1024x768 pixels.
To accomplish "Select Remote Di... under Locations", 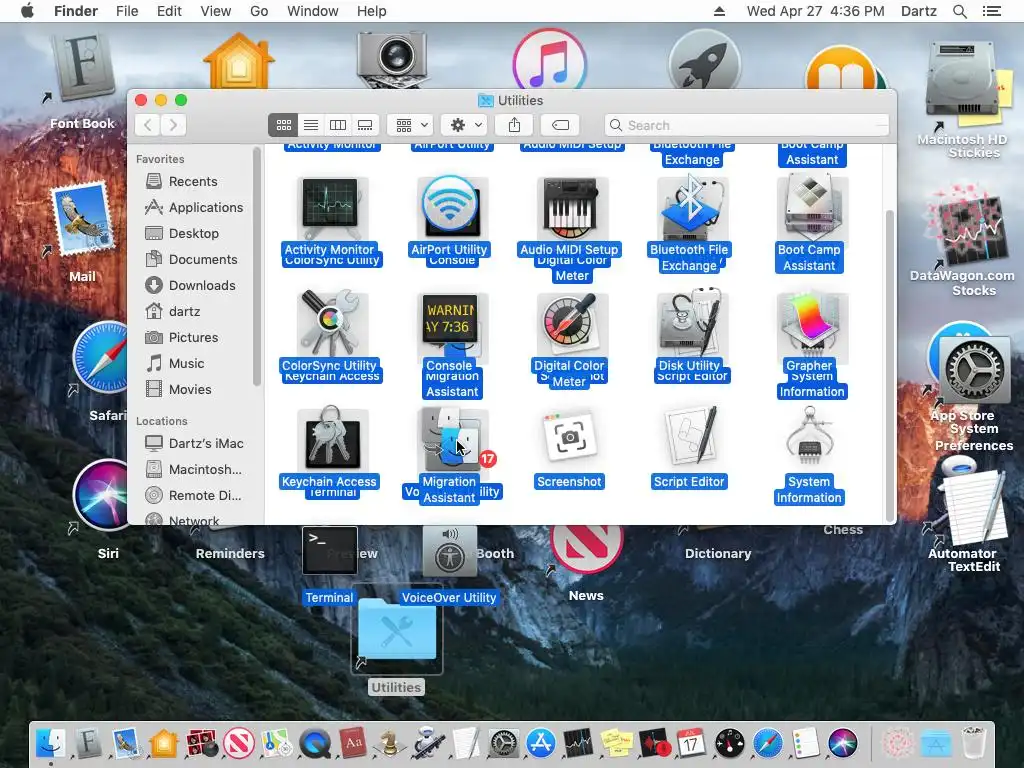I will 193,496.
